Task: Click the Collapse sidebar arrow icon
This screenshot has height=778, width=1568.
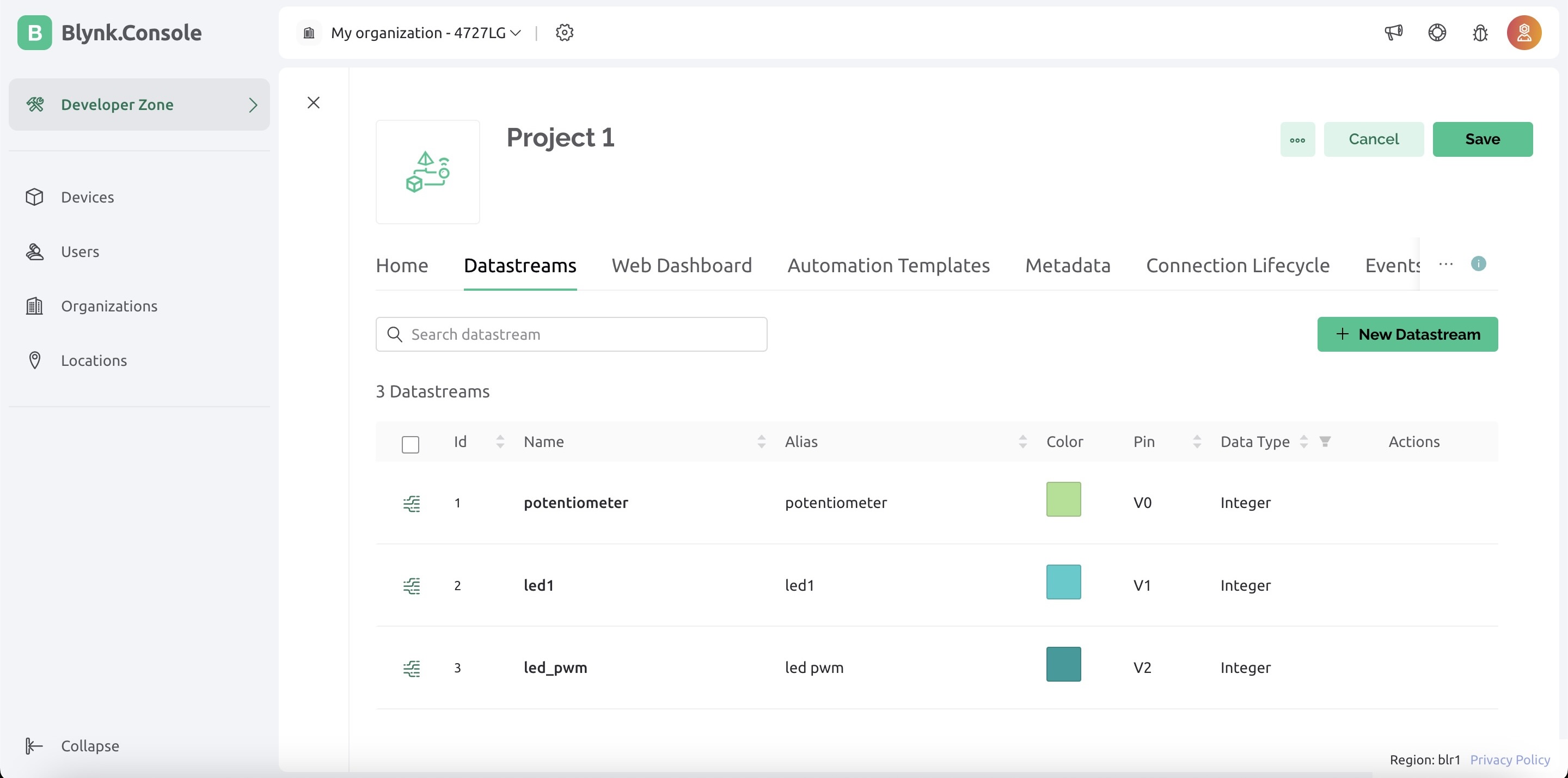Action: (x=34, y=745)
